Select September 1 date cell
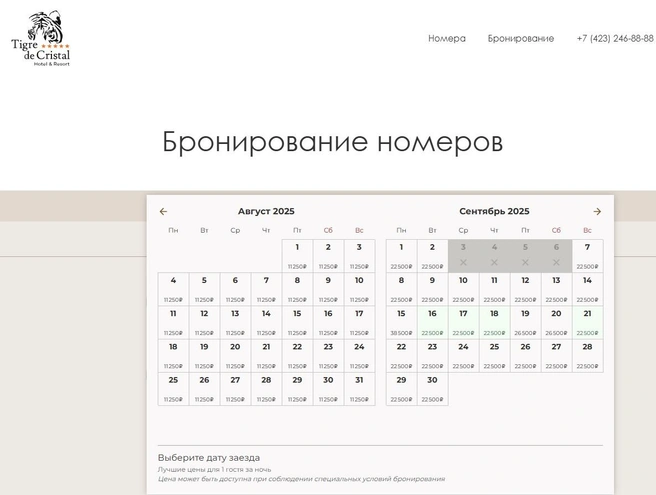 (402, 256)
